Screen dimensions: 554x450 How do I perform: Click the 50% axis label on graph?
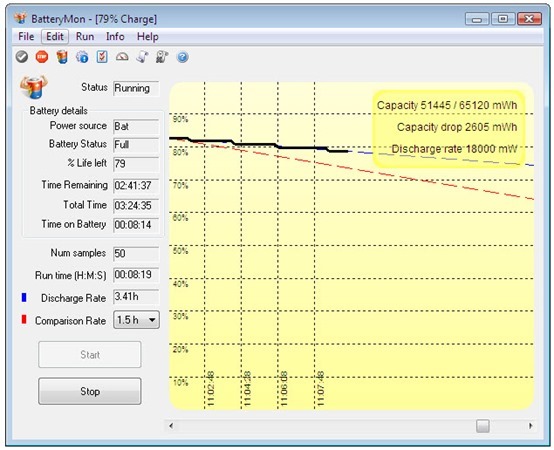180,251
